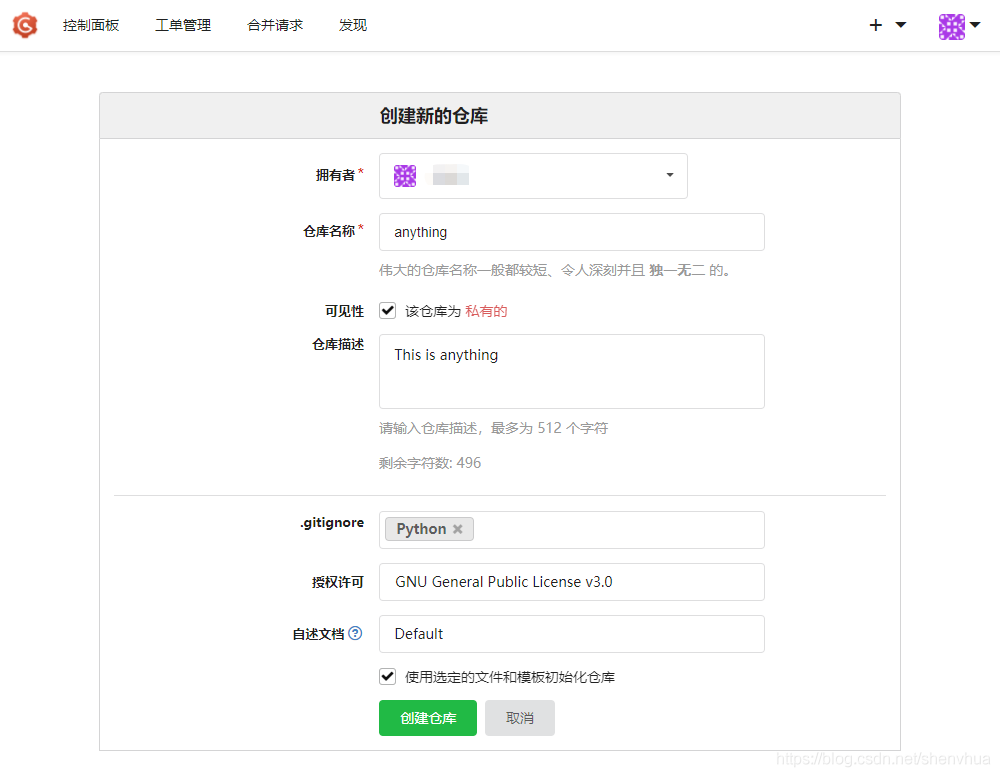Click the 取消 button
The width and height of the screenshot is (1000, 777).
520,718
